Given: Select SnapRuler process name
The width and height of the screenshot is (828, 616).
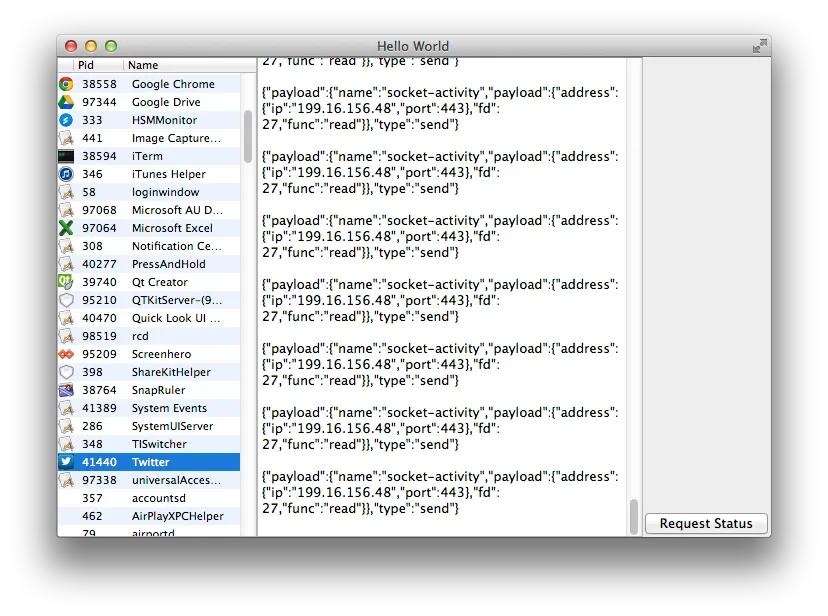Looking at the screenshot, I should [x=158, y=390].
